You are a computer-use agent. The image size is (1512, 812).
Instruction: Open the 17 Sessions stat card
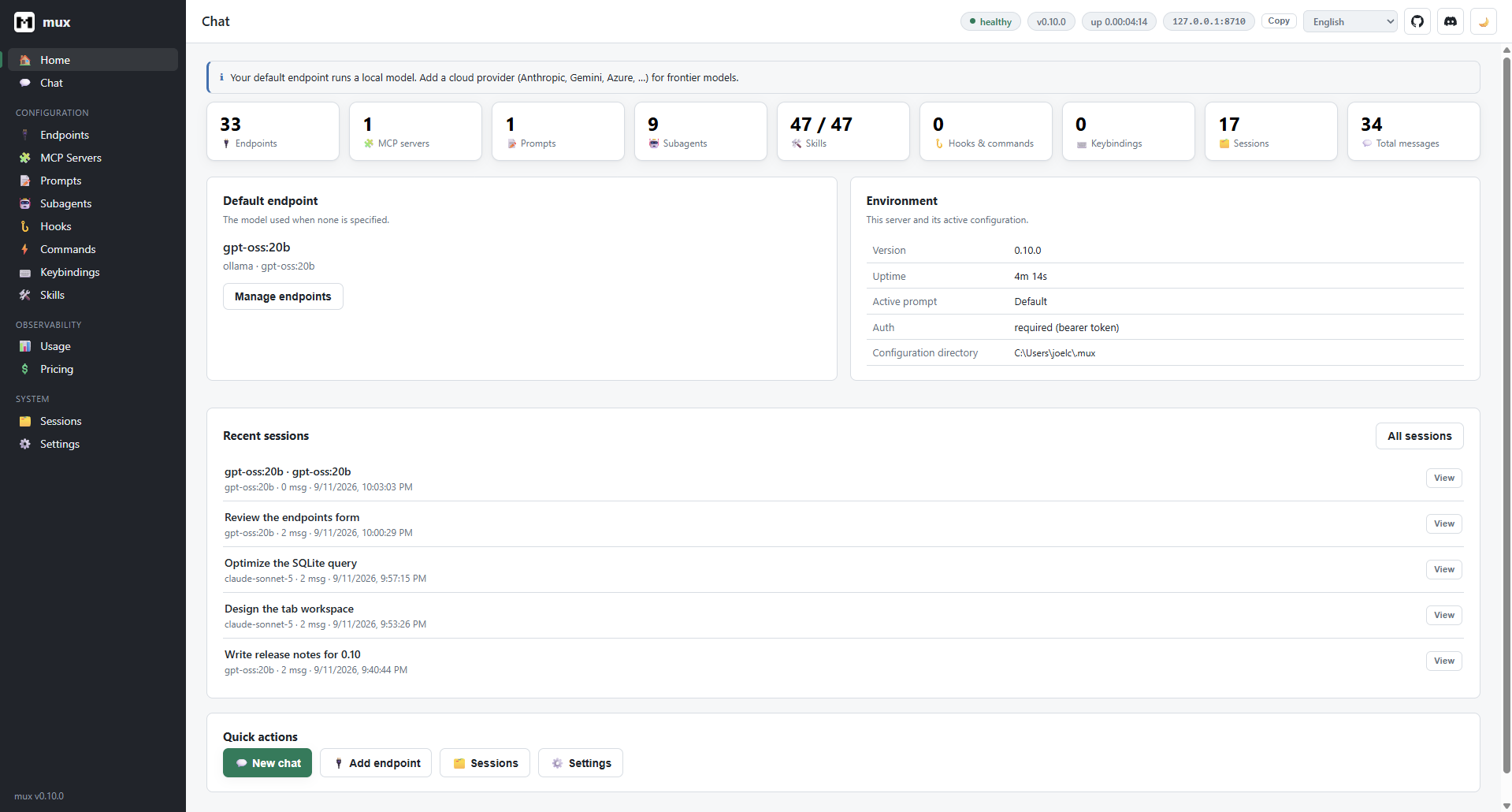point(1271,132)
